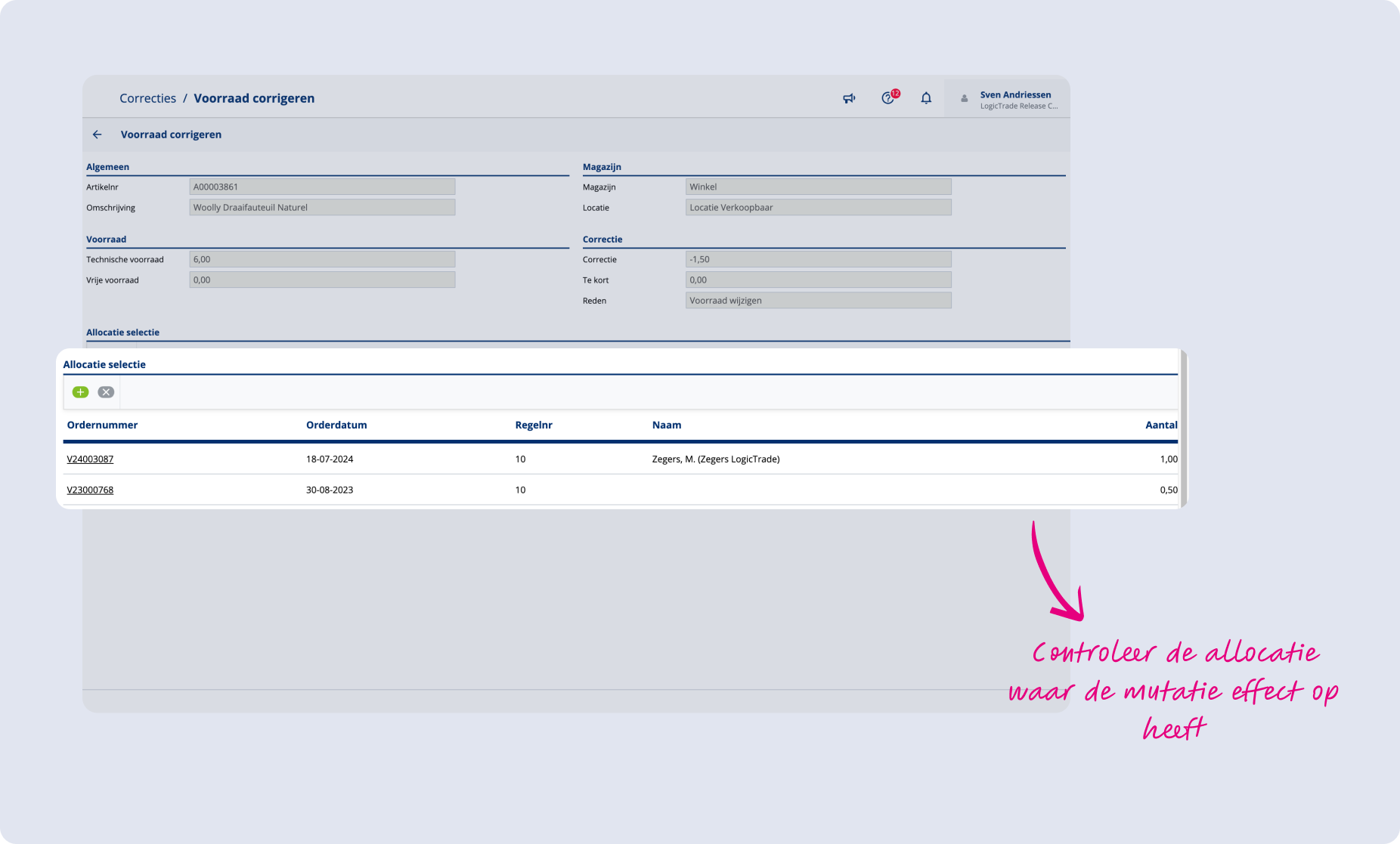Image resolution: width=1400 pixels, height=844 pixels.
Task: Click the Correctie value field
Action: 818,259
